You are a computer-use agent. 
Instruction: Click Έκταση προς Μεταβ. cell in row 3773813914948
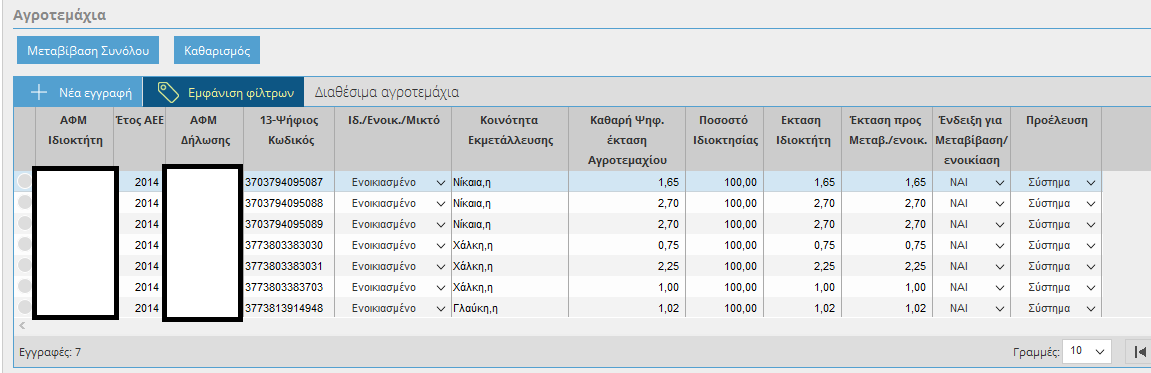click(887, 308)
